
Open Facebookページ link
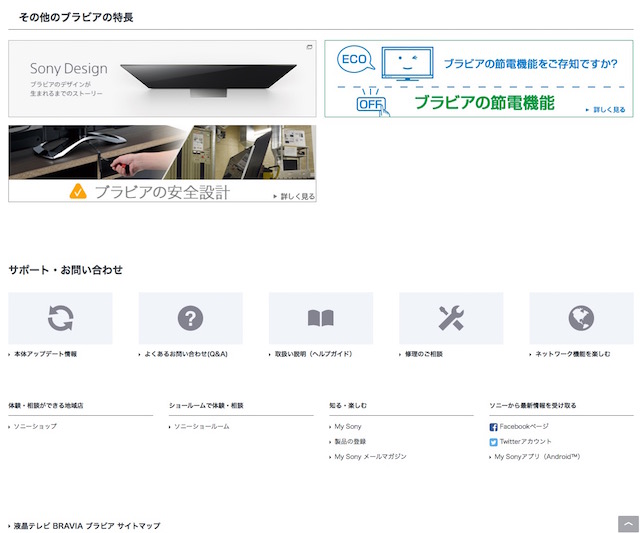coord(524,426)
